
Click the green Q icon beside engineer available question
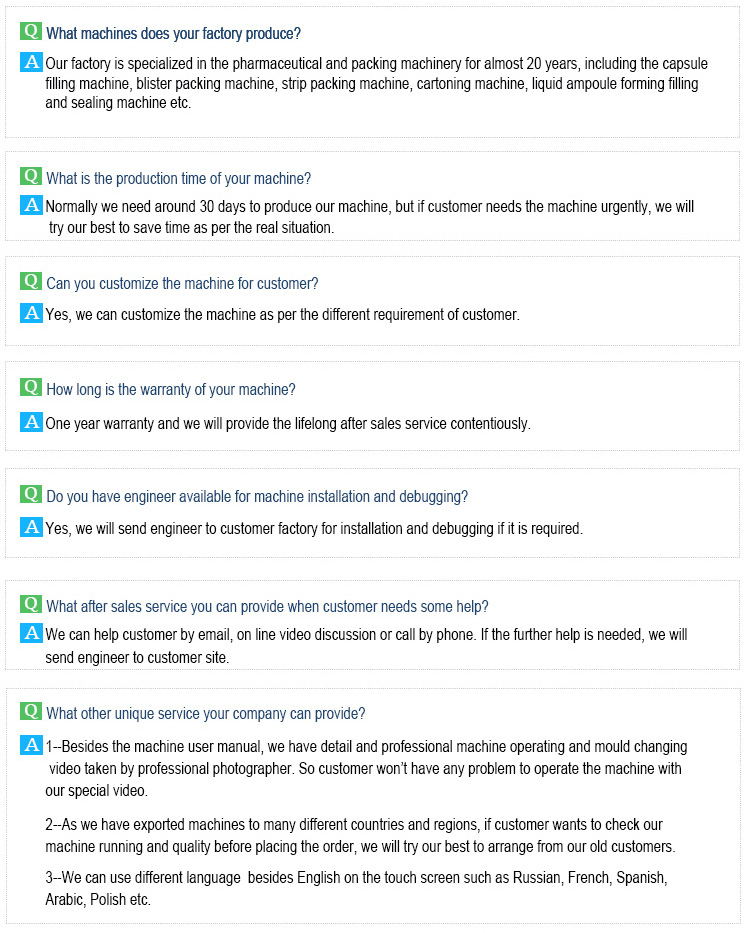coord(30,494)
